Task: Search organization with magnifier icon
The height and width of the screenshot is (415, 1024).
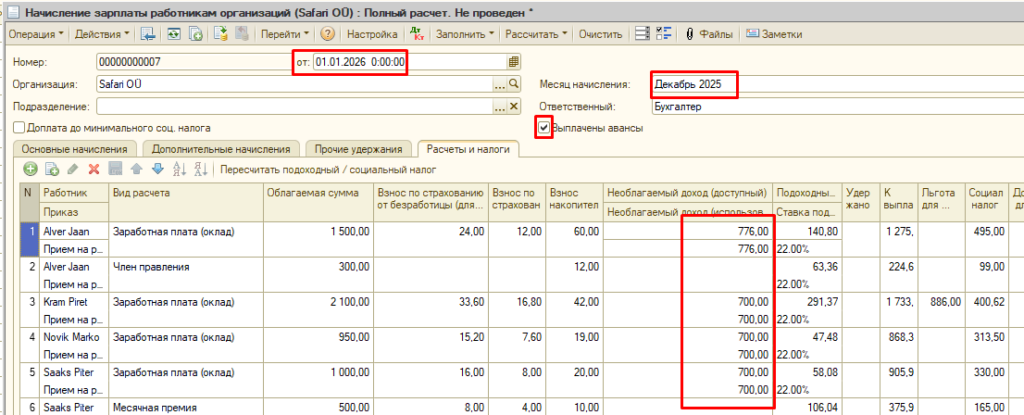Action: point(514,84)
